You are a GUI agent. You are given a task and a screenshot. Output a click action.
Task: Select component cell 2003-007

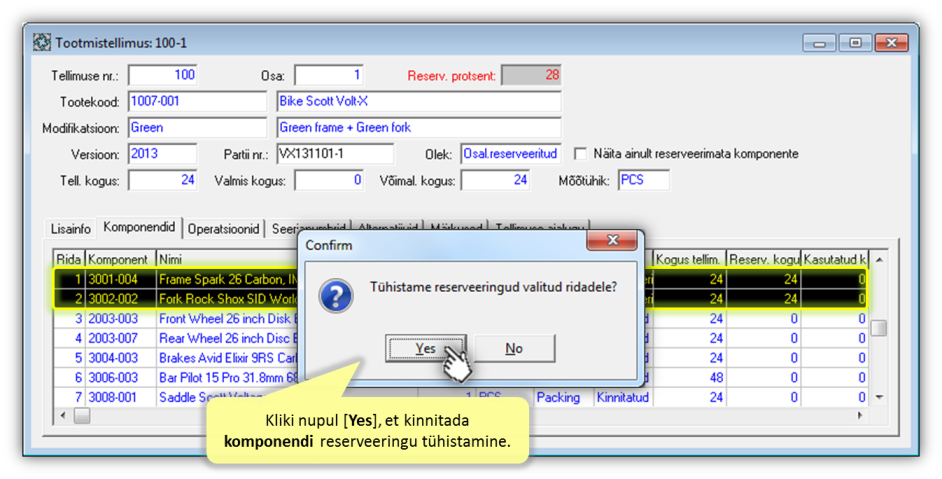(121, 338)
